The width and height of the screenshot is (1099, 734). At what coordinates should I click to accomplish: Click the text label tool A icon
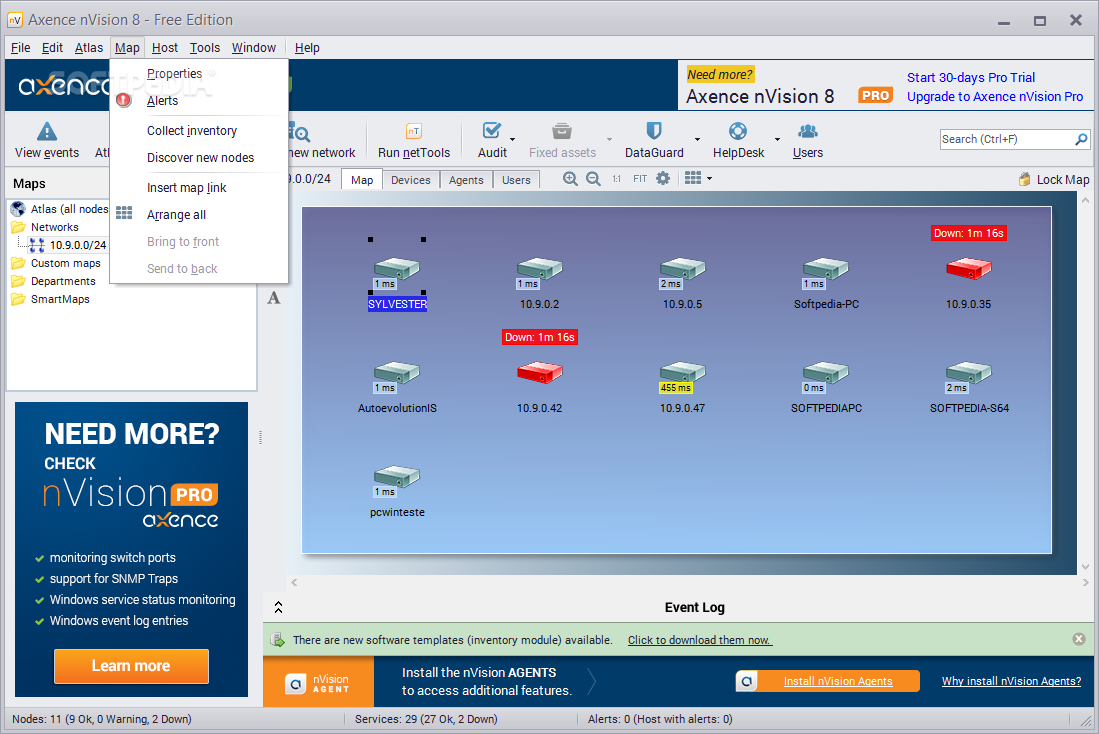[274, 298]
